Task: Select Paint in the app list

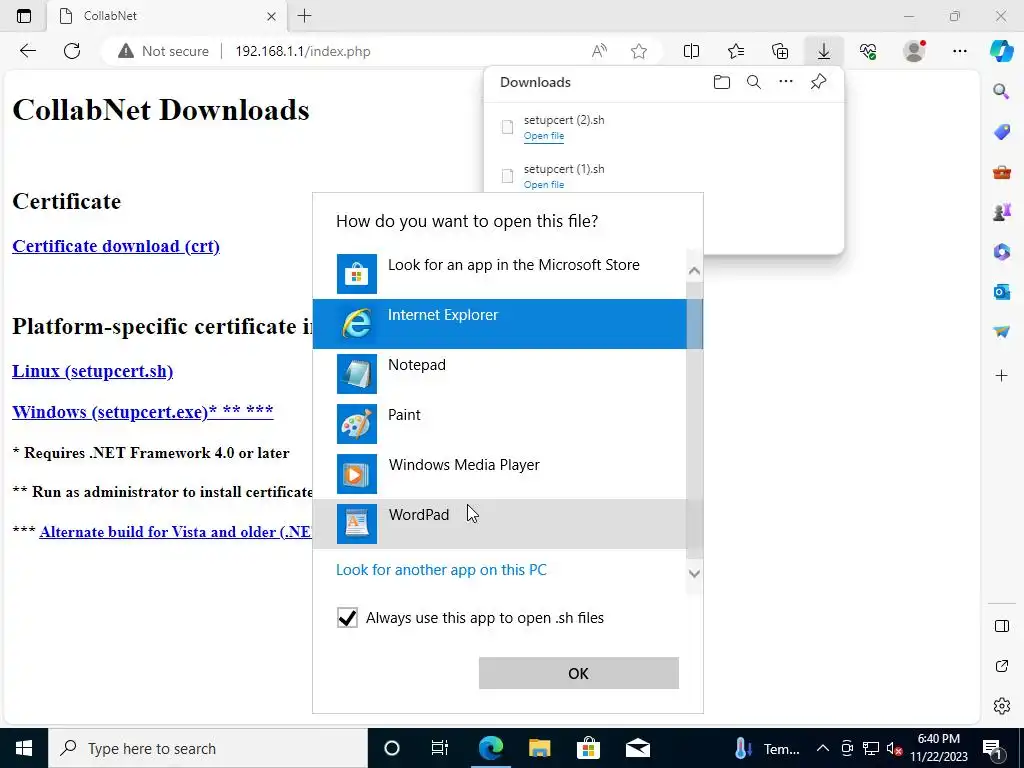Action: coord(500,424)
